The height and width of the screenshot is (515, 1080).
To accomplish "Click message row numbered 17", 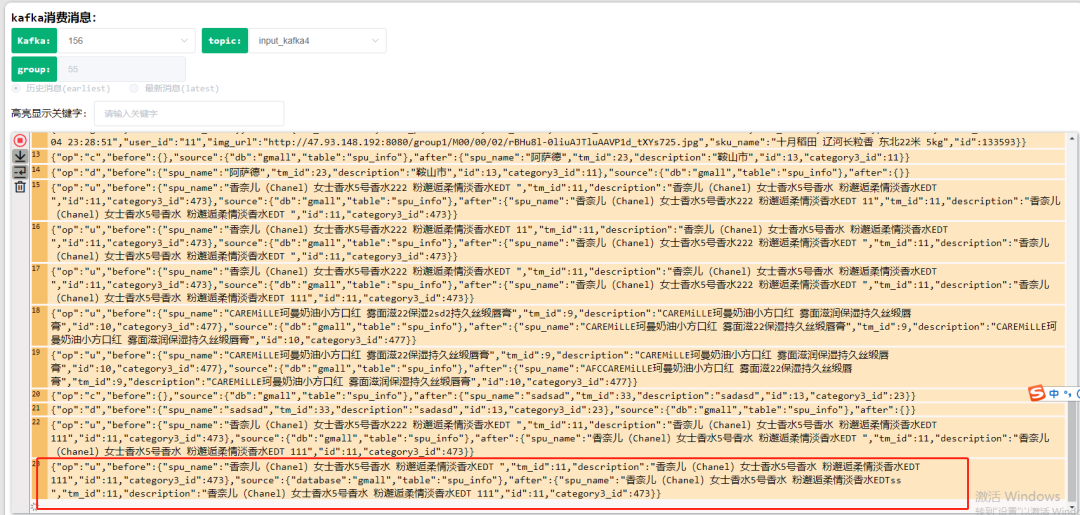I will pos(548,283).
